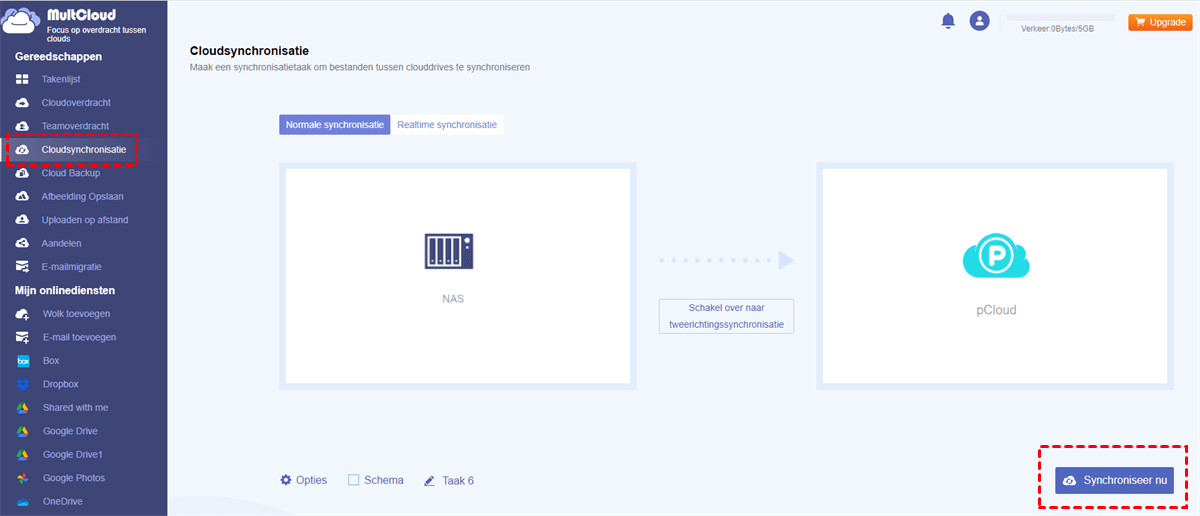Screen dimensions: 1200x516
Task: Select Cloudsynchronisatie in the sidebar
Action: [83, 150]
